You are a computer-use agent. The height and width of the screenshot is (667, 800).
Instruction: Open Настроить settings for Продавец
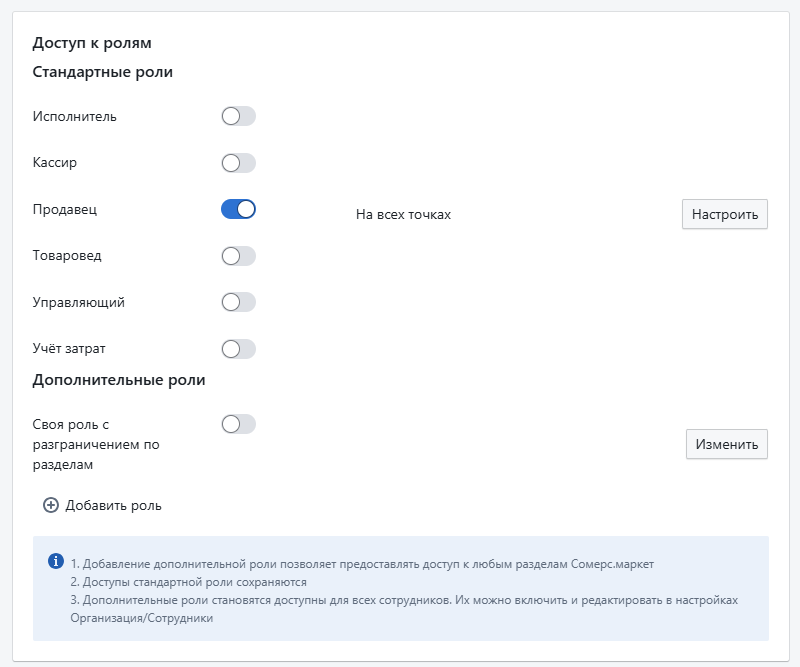click(724, 214)
